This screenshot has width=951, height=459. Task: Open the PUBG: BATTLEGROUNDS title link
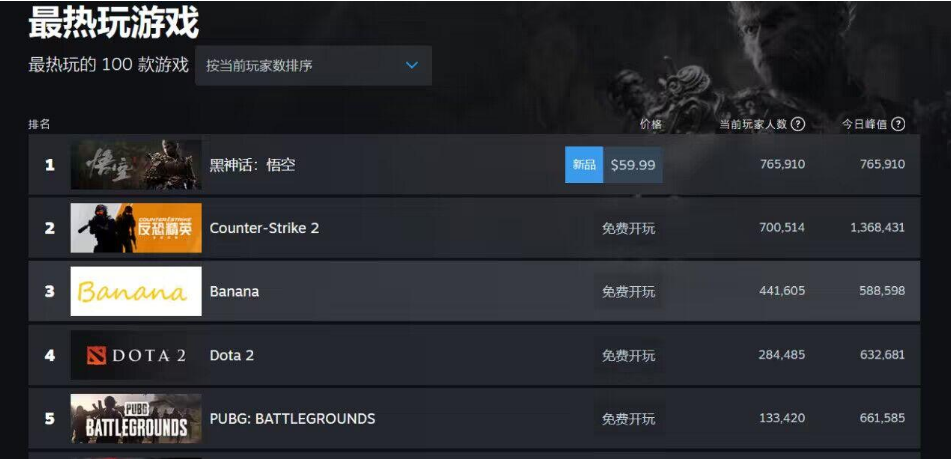tap(292, 419)
